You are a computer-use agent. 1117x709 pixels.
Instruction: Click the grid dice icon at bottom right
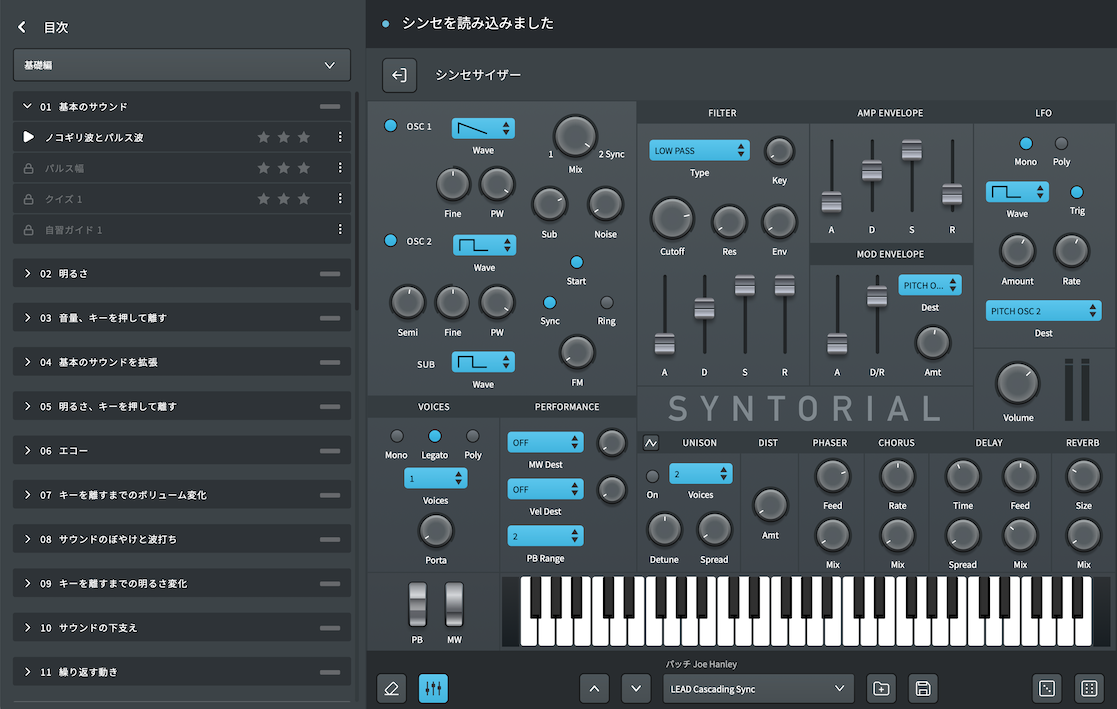[1089, 688]
